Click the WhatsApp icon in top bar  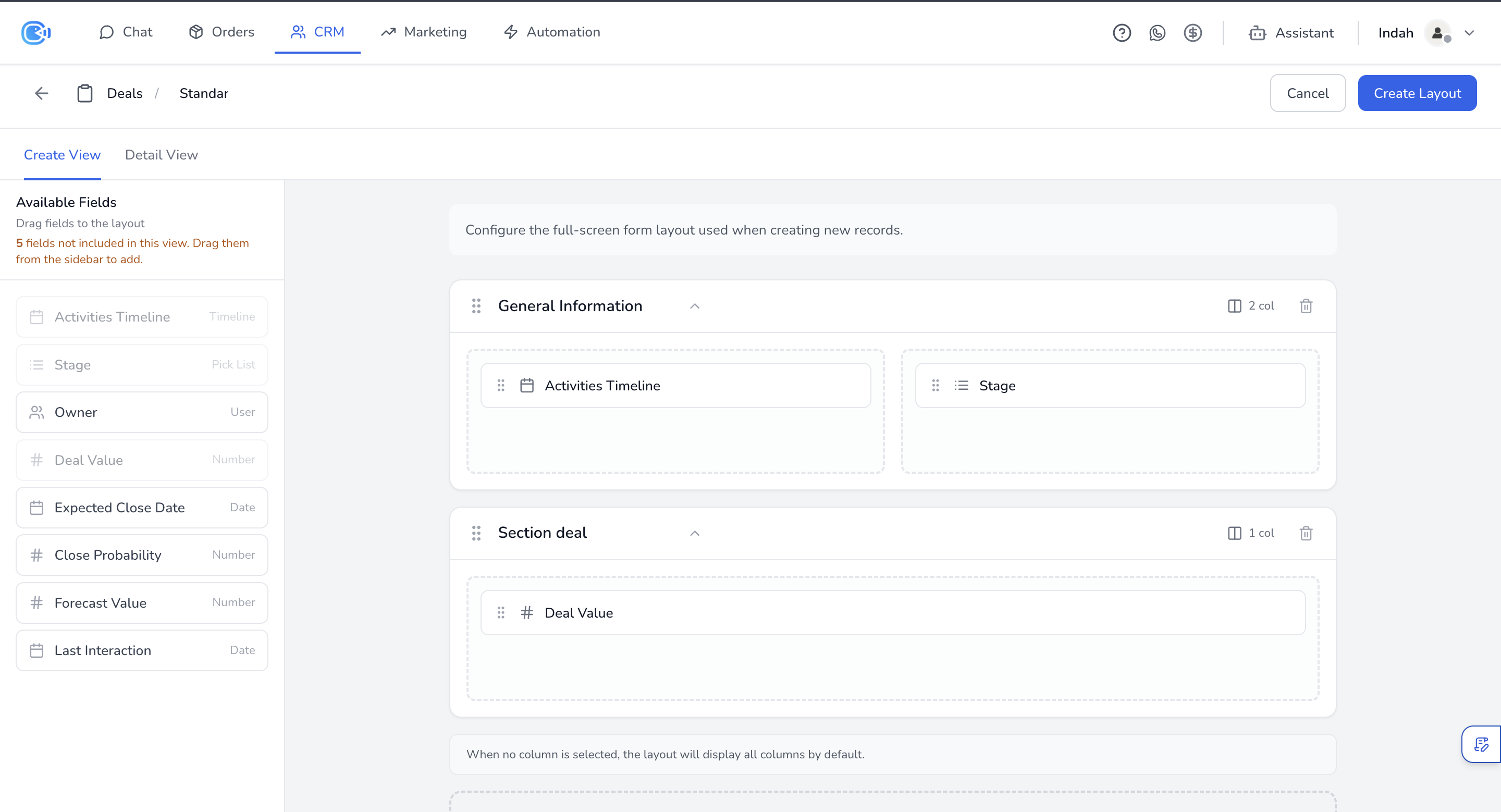(1156, 33)
